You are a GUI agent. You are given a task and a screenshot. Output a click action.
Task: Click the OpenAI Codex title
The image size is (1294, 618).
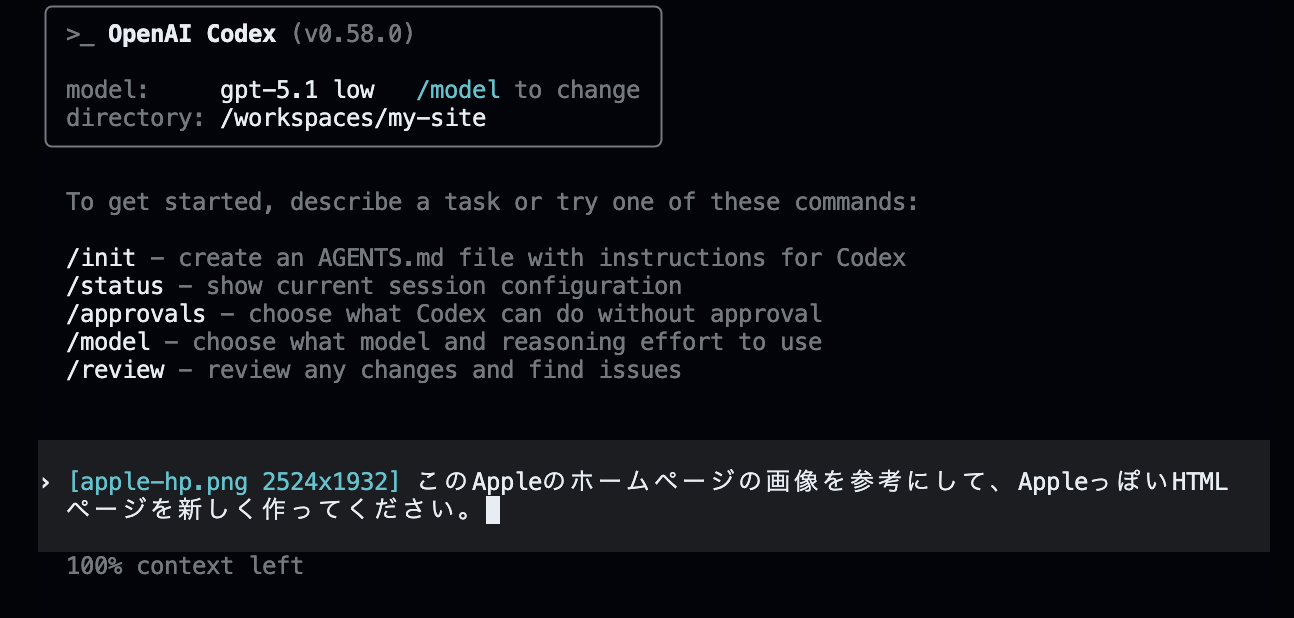tap(191, 34)
